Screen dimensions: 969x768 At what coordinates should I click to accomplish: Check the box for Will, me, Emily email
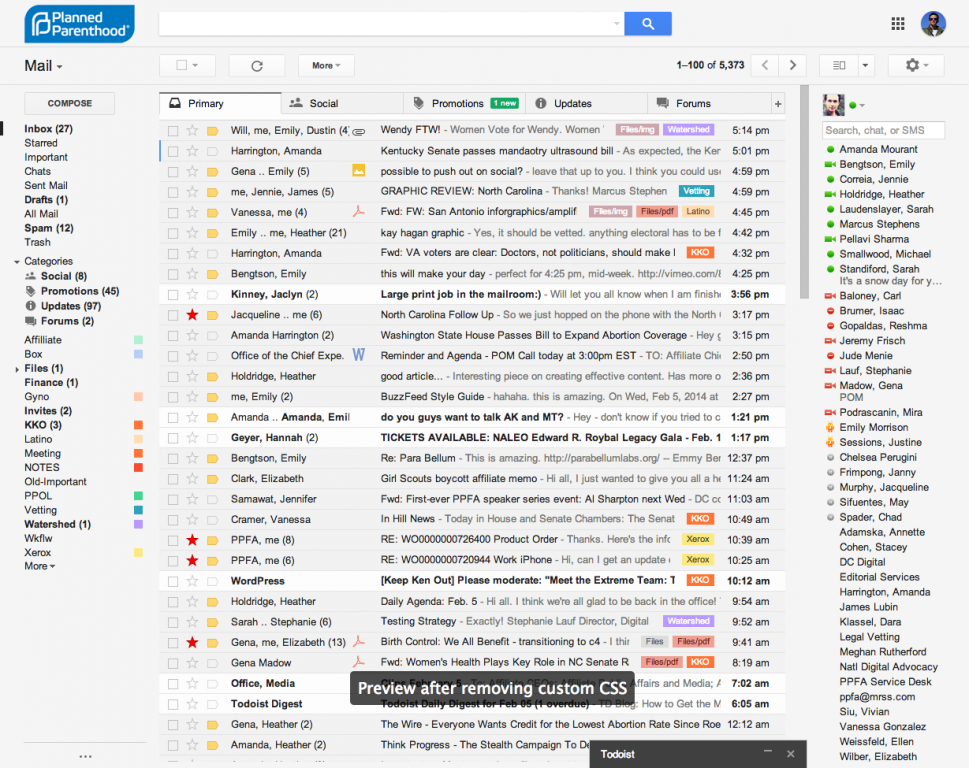coord(173,131)
